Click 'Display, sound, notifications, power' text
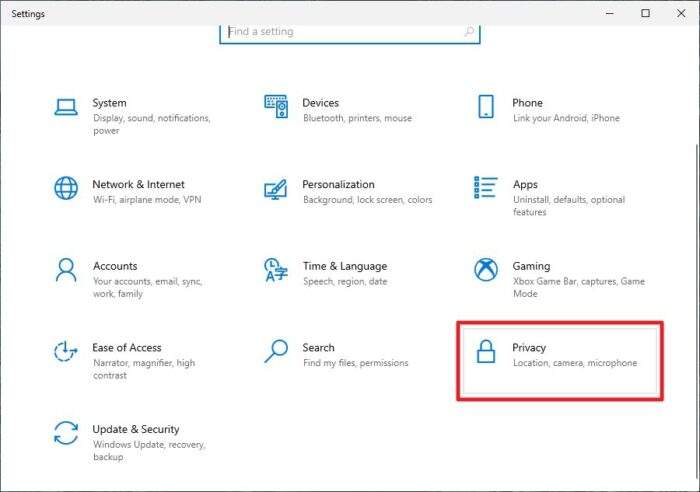Viewport: 700px width, 492px height. [x=152, y=124]
